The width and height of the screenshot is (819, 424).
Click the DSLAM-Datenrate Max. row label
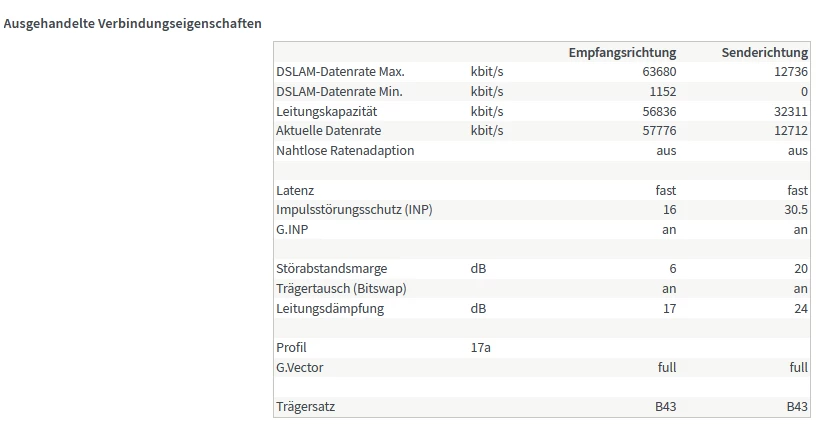pyautogui.click(x=340, y=72)
